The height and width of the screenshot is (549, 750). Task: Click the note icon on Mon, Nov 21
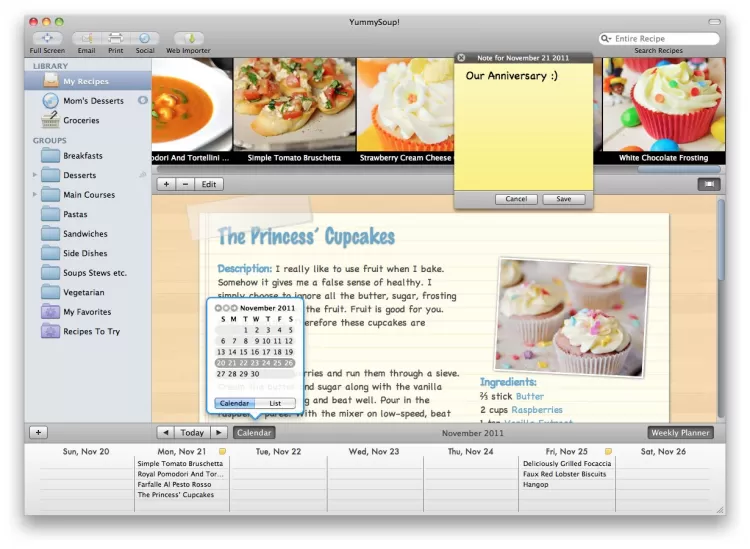point(222,451)
